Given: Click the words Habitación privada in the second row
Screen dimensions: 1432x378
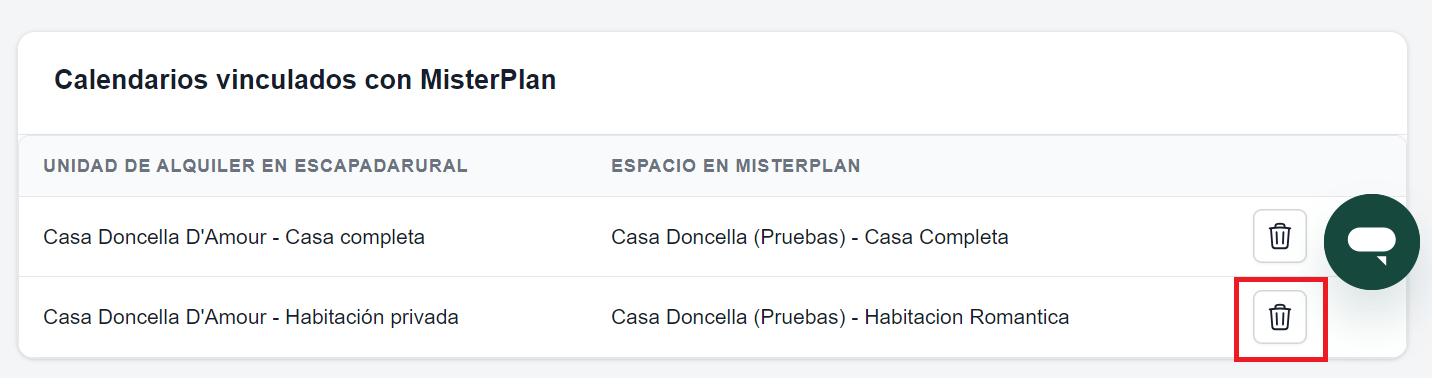Looking at the screenshot, I should 372,317.
